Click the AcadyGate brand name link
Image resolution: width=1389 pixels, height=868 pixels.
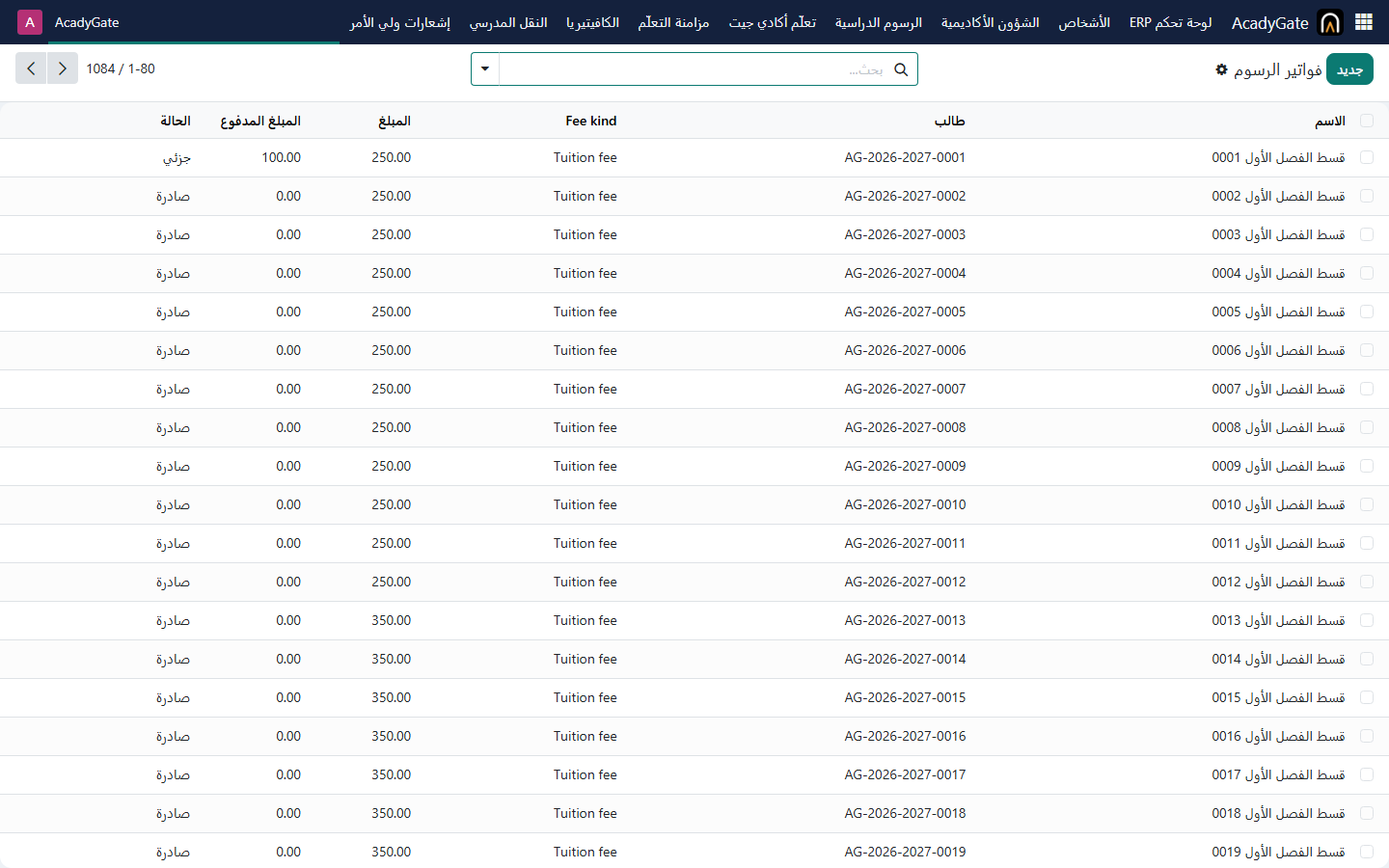[x=1270, y=22]
